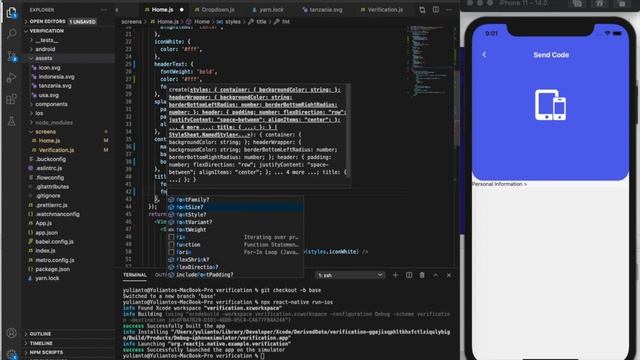
Task: Choose fontSize? suggestion
Action: point(235,207)
